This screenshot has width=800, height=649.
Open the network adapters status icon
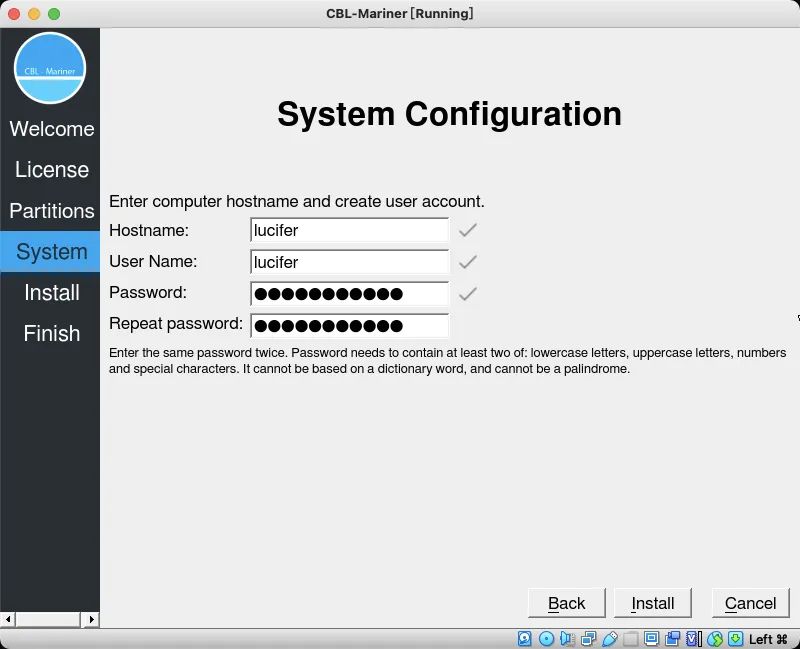pyautogui.click(x=588, y=638)
